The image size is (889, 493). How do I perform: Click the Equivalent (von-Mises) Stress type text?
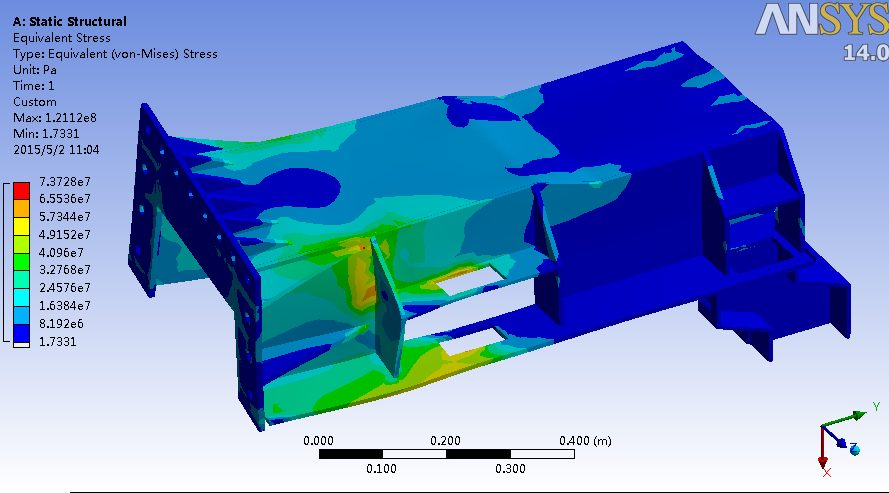tap(114, 54)
